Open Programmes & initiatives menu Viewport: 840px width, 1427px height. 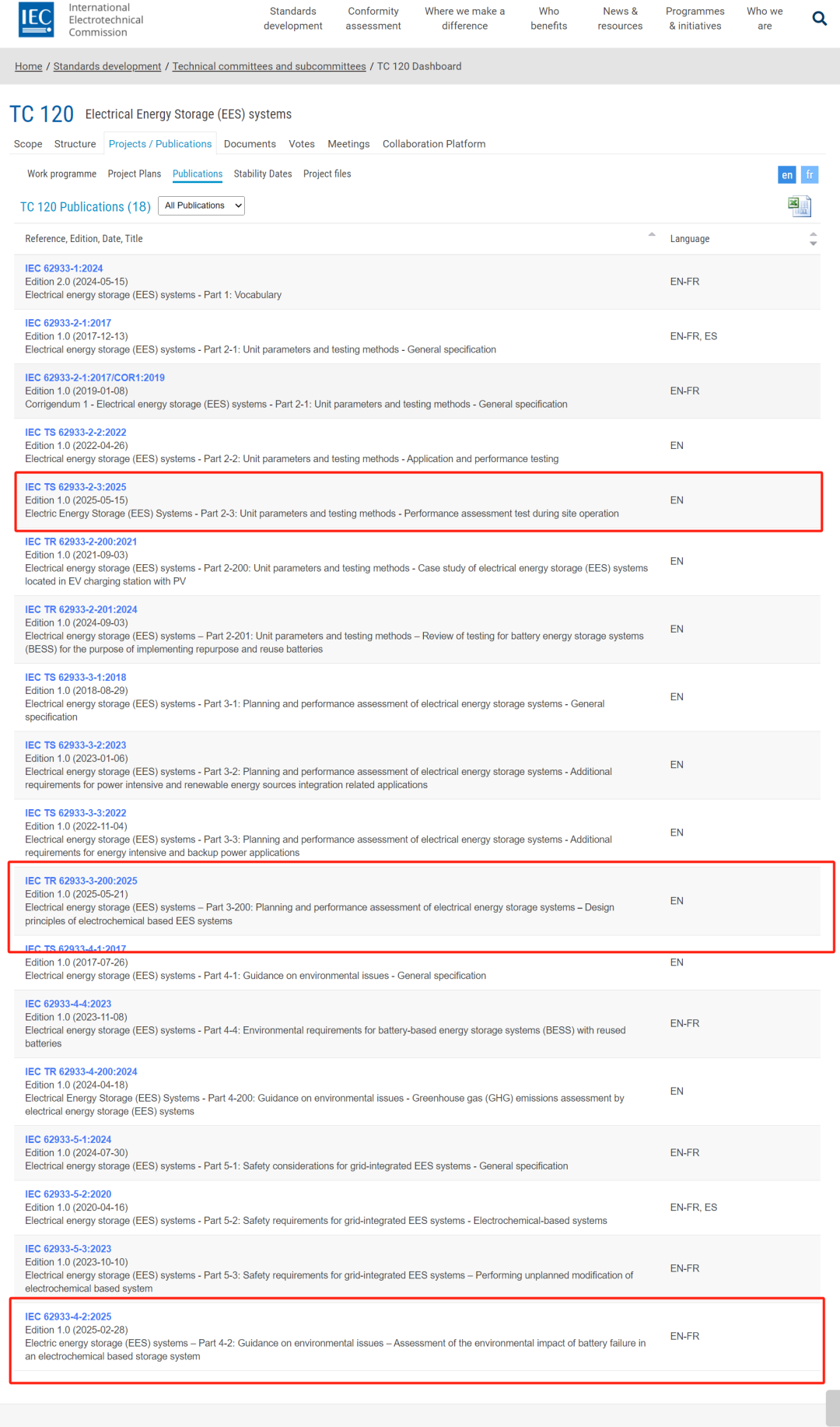point(695,19)
